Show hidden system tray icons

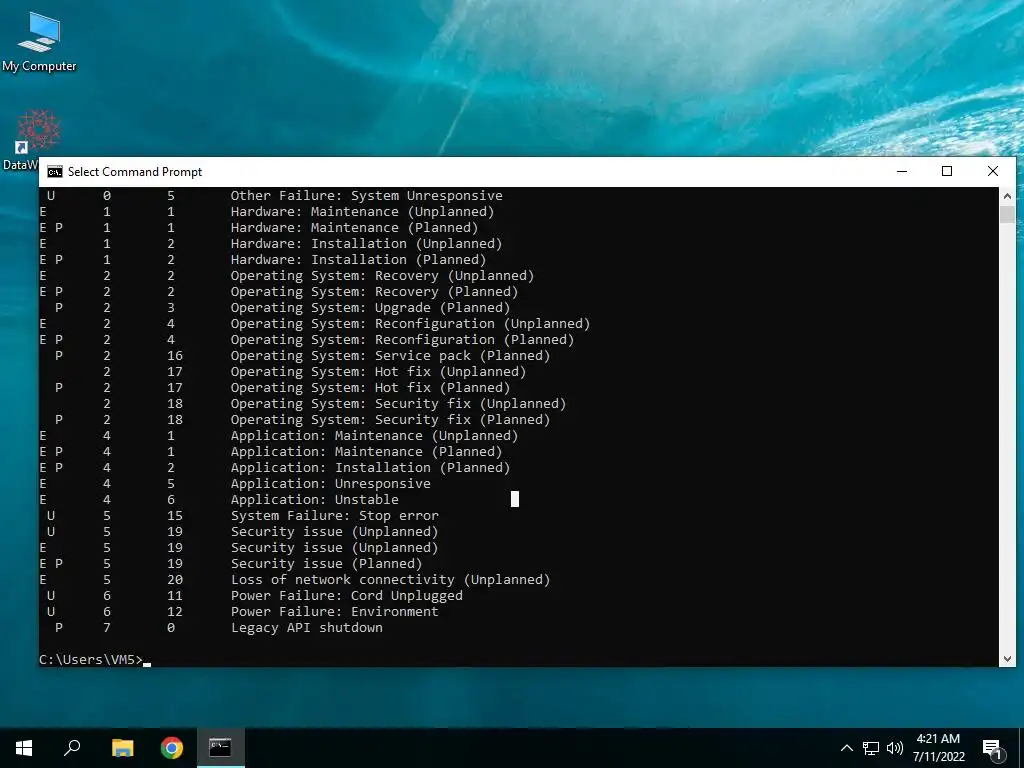(846, 748)
